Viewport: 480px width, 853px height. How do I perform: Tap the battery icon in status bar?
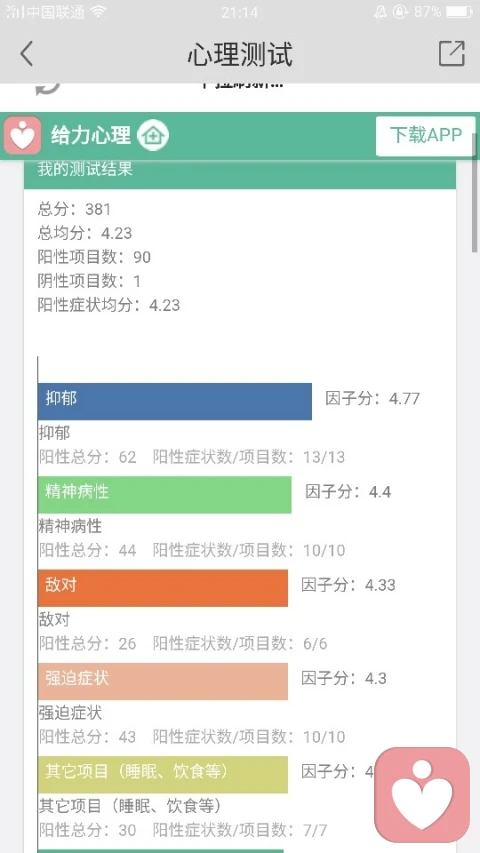pyautogui.click(x=459, y=11)
